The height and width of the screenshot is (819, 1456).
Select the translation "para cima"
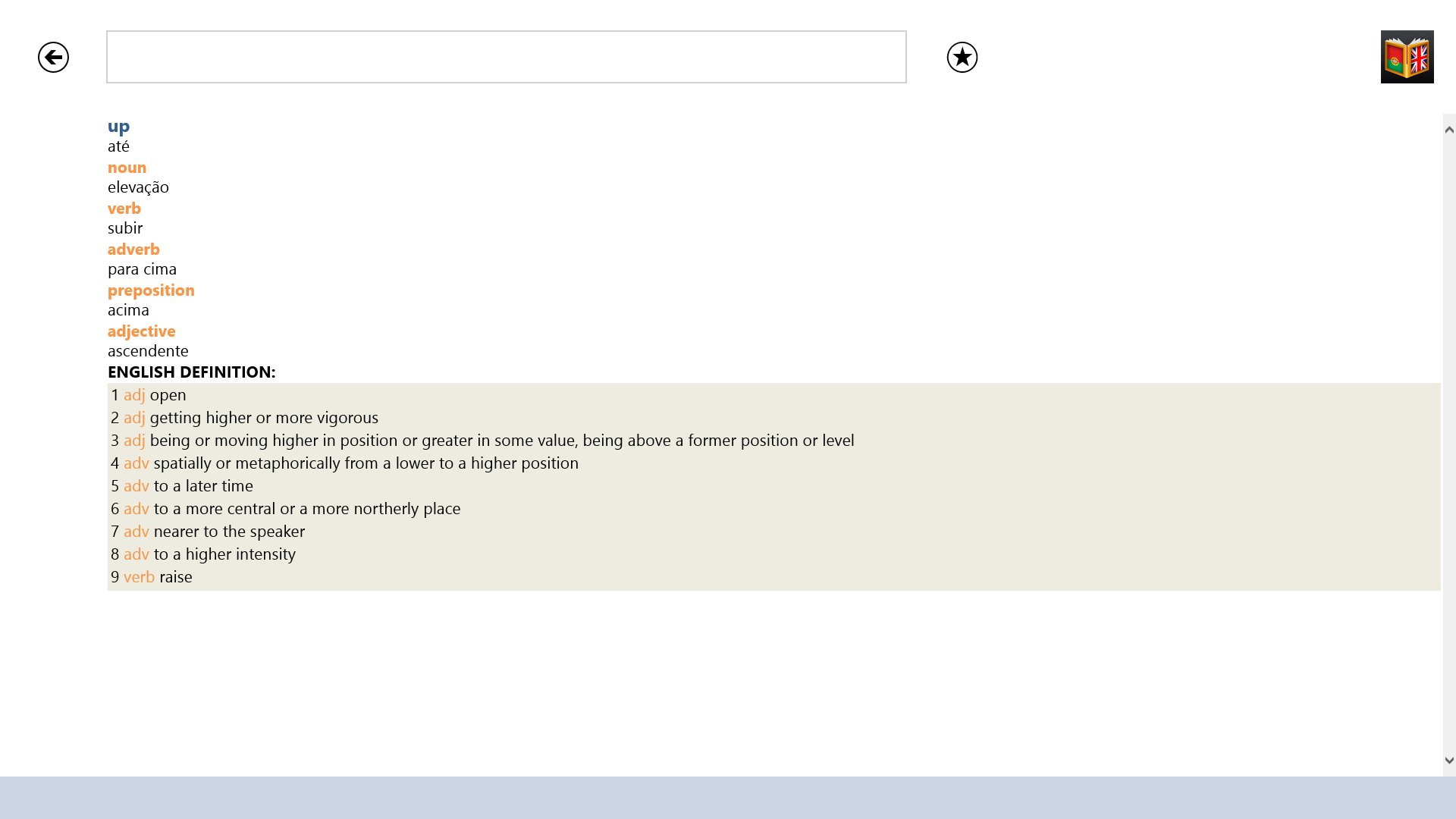142,269
